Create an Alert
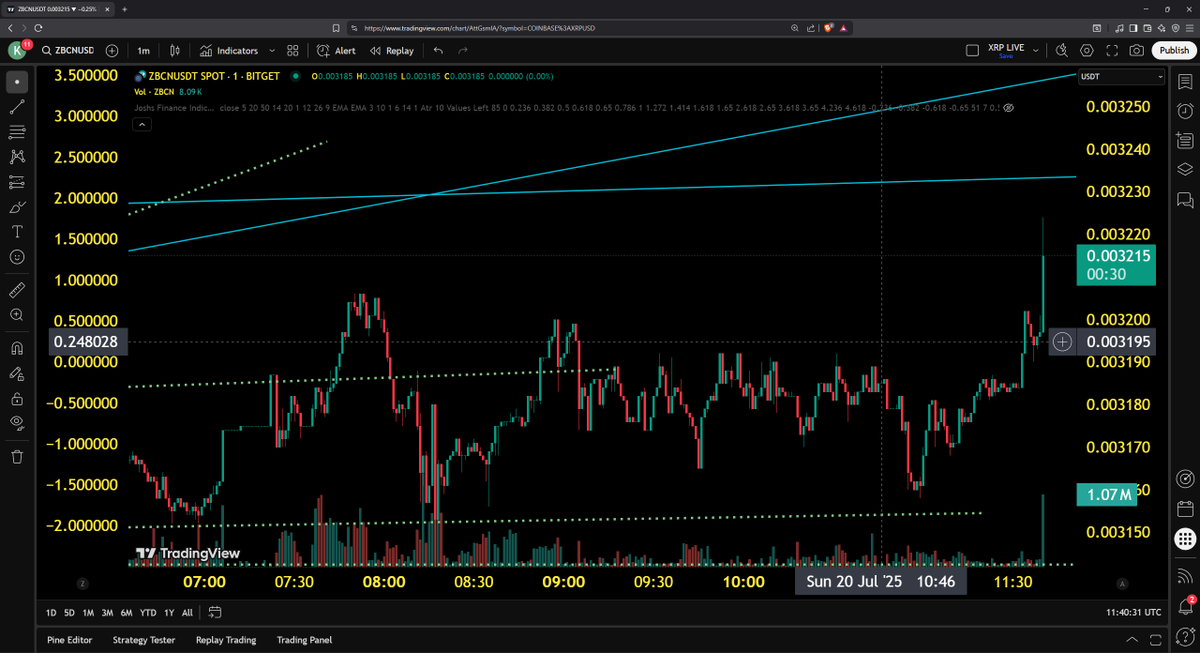This screenshot has height=653, width=1200. pos(336,50)
